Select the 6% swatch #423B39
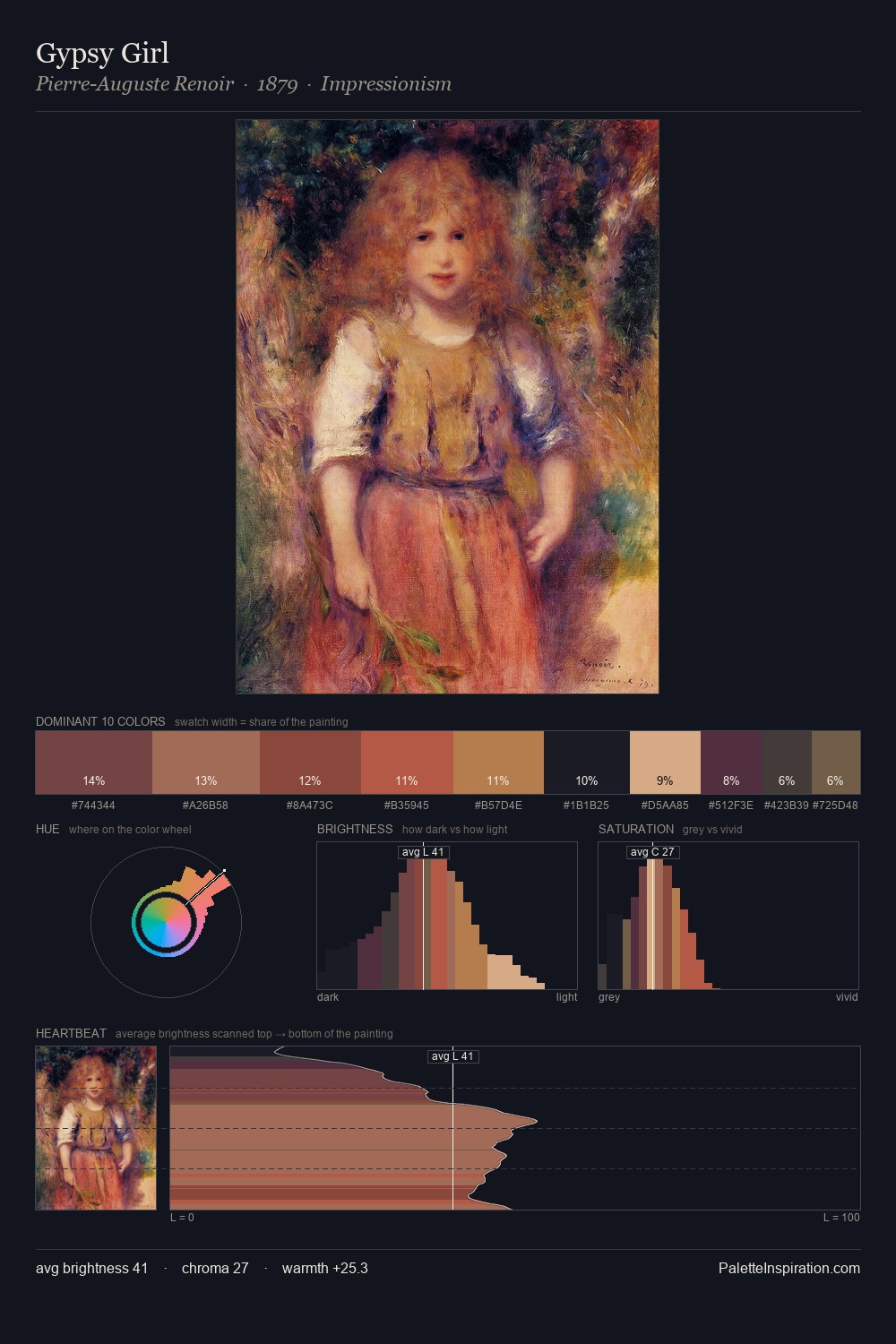 click(x=787, y=762)
